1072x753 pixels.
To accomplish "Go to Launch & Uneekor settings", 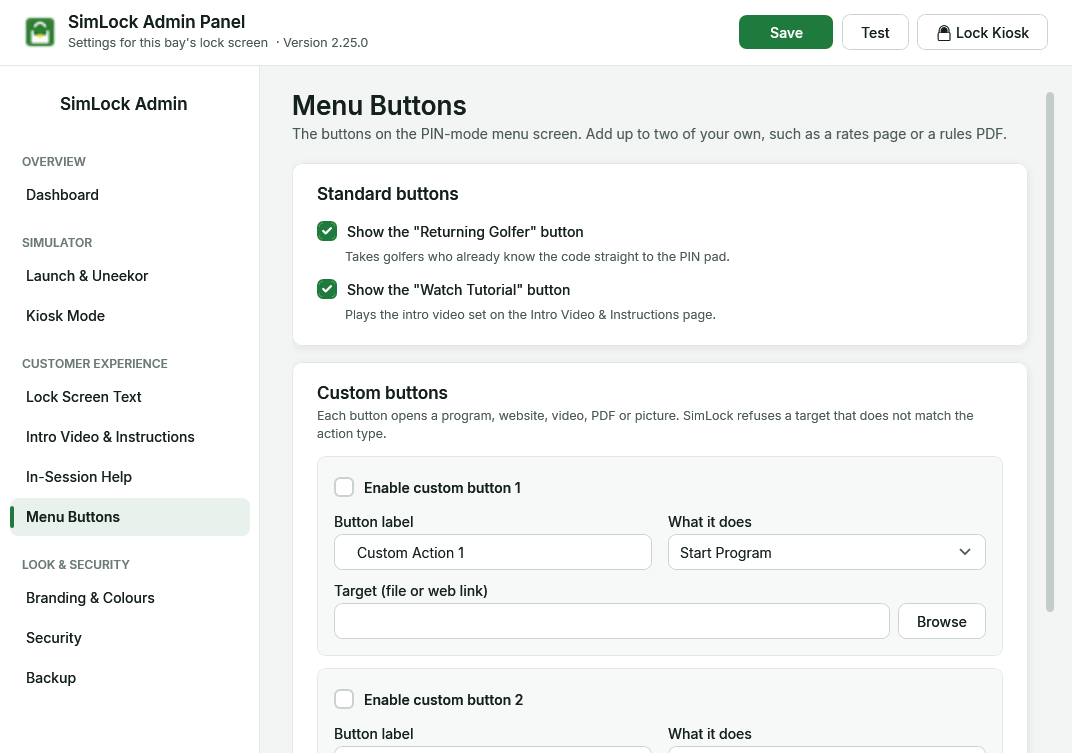I will (130, 276).
